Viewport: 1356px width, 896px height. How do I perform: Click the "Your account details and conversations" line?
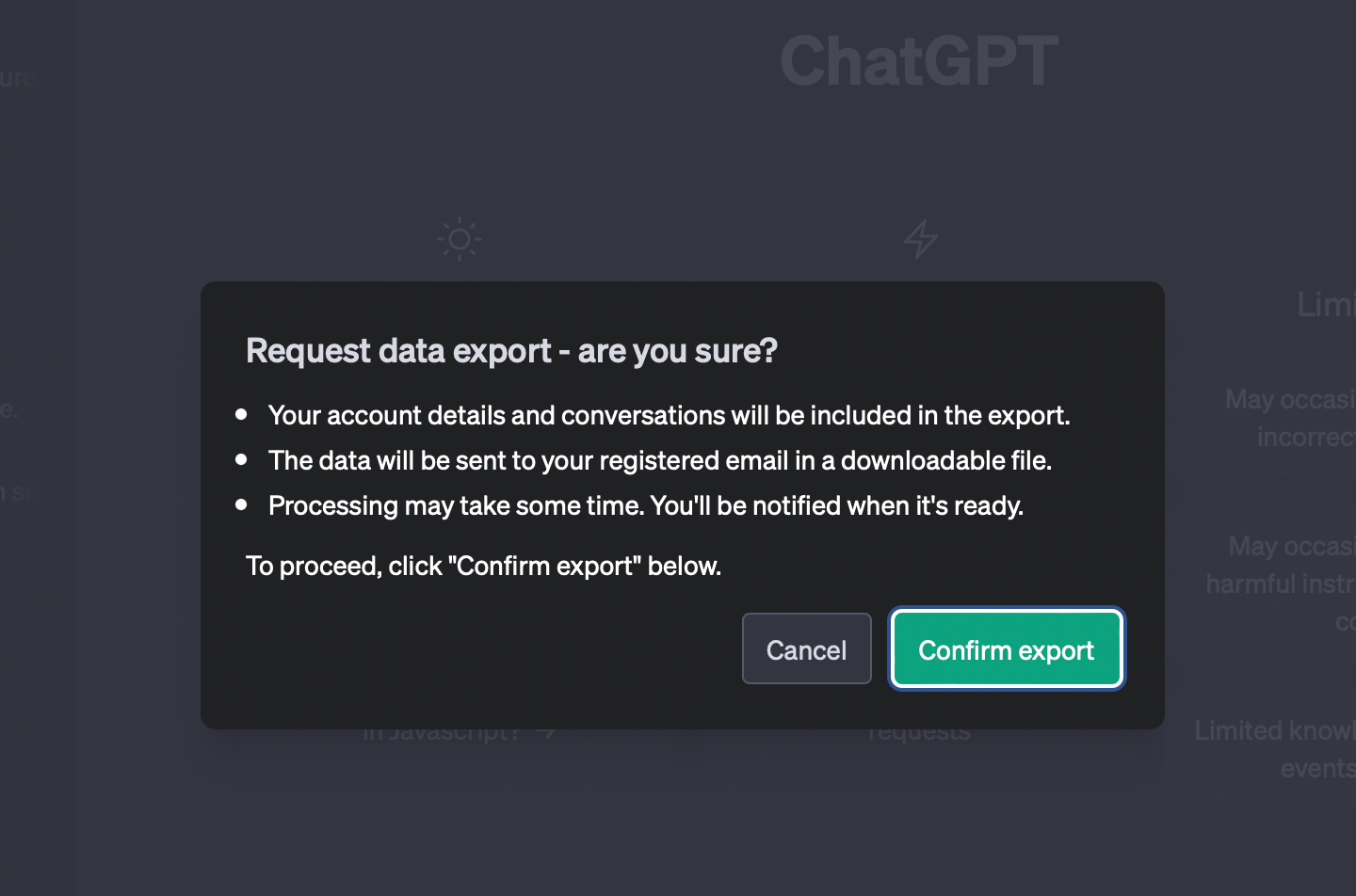(x=669, y=415)
